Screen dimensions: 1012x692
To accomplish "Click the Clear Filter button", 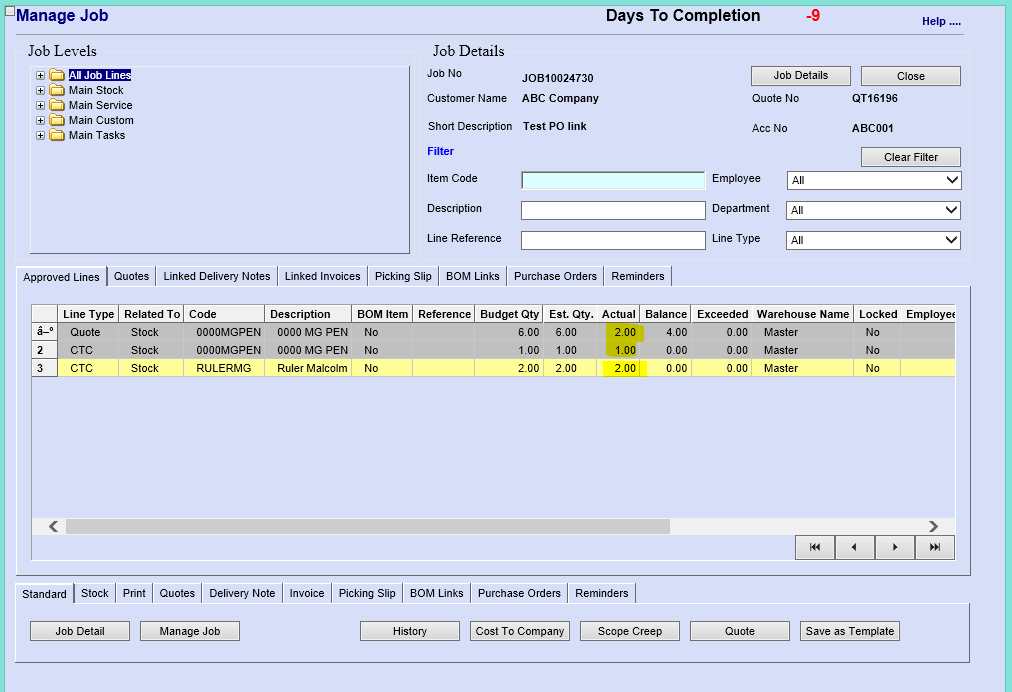I will (x=910, y=157).
